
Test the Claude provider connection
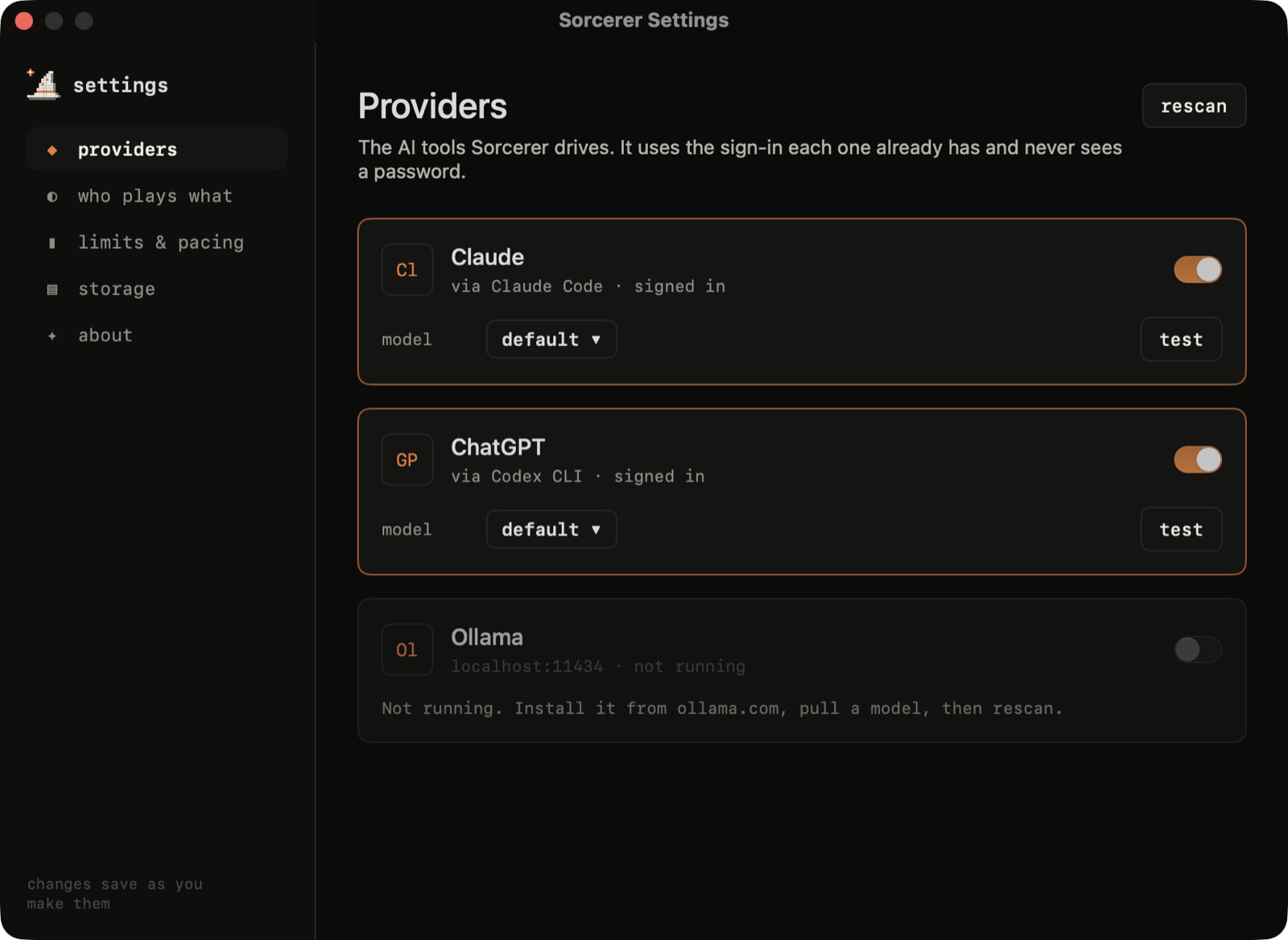(x=1181, y=340)
